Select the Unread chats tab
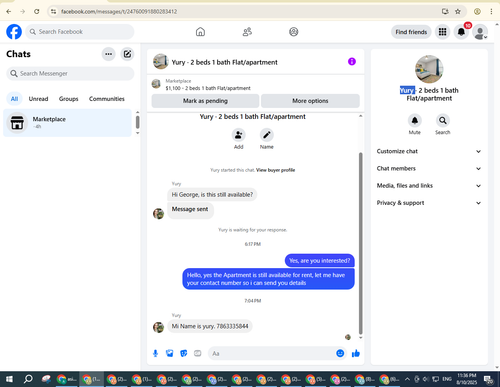 pyautogui.click(x=38, y=99)
